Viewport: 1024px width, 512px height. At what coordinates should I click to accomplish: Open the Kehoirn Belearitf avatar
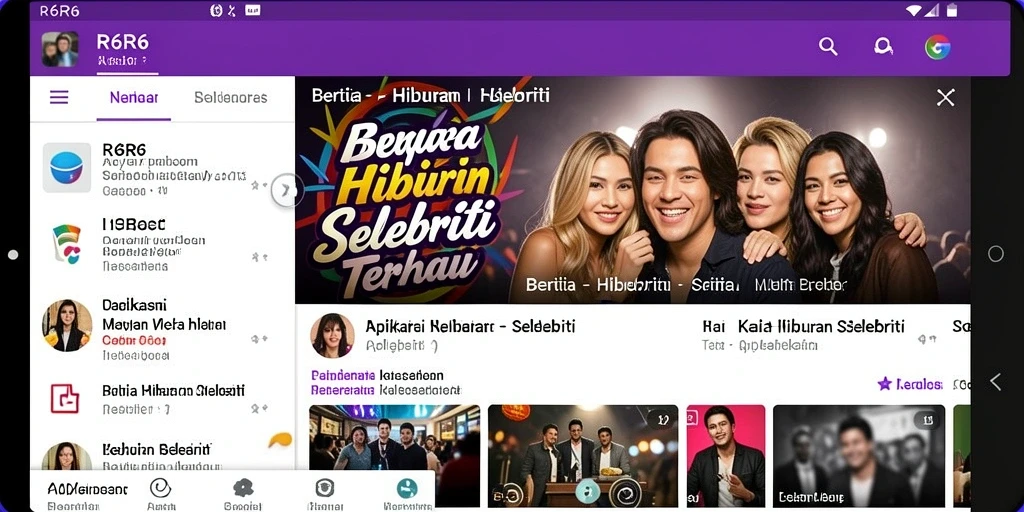click(x=67, y=456)
